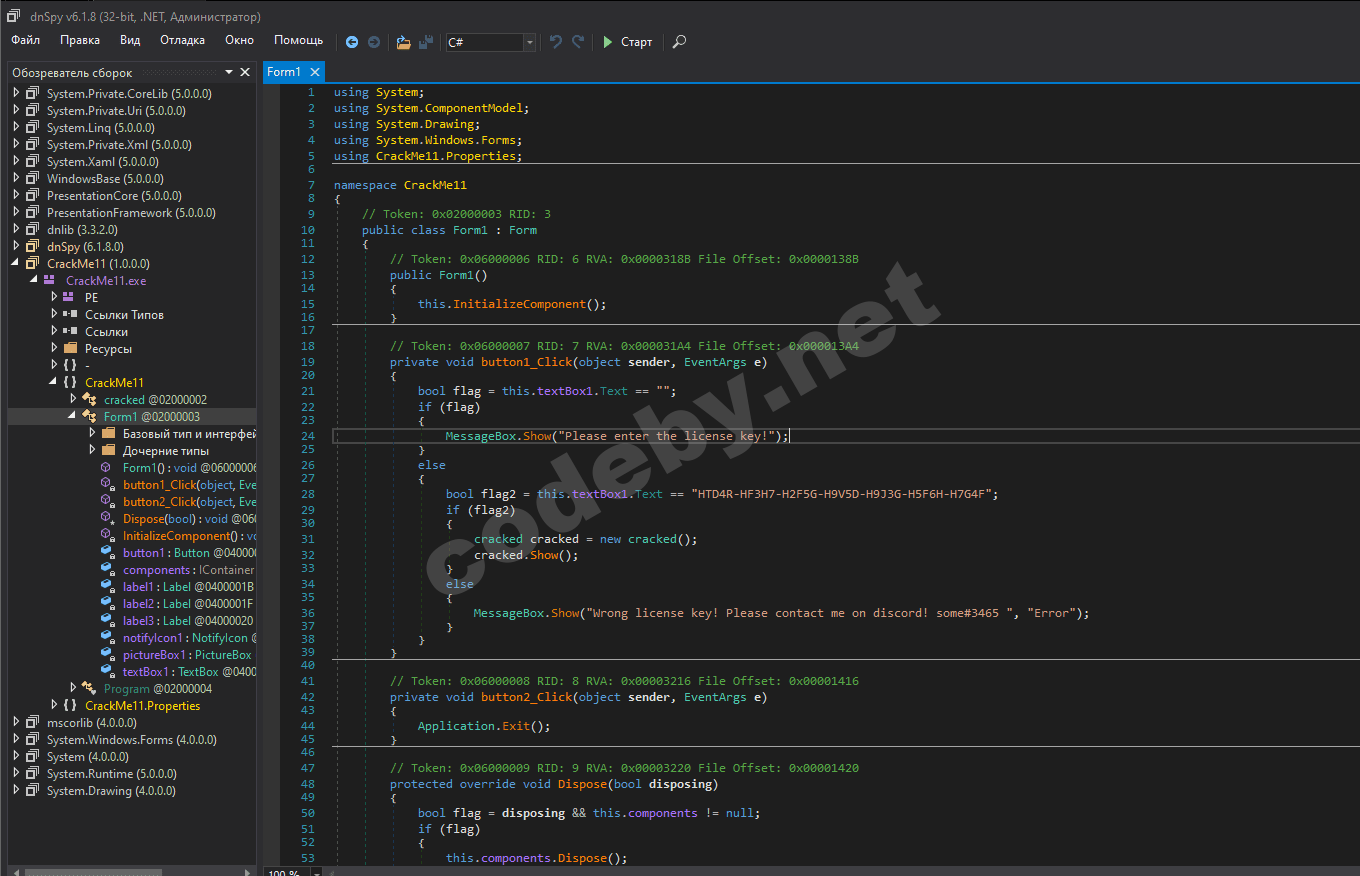The width and height of the screenshot is (1360, 876).
Task: Expand the mscorlib (4.0.0.0) assembly
Action: [16, 722]
